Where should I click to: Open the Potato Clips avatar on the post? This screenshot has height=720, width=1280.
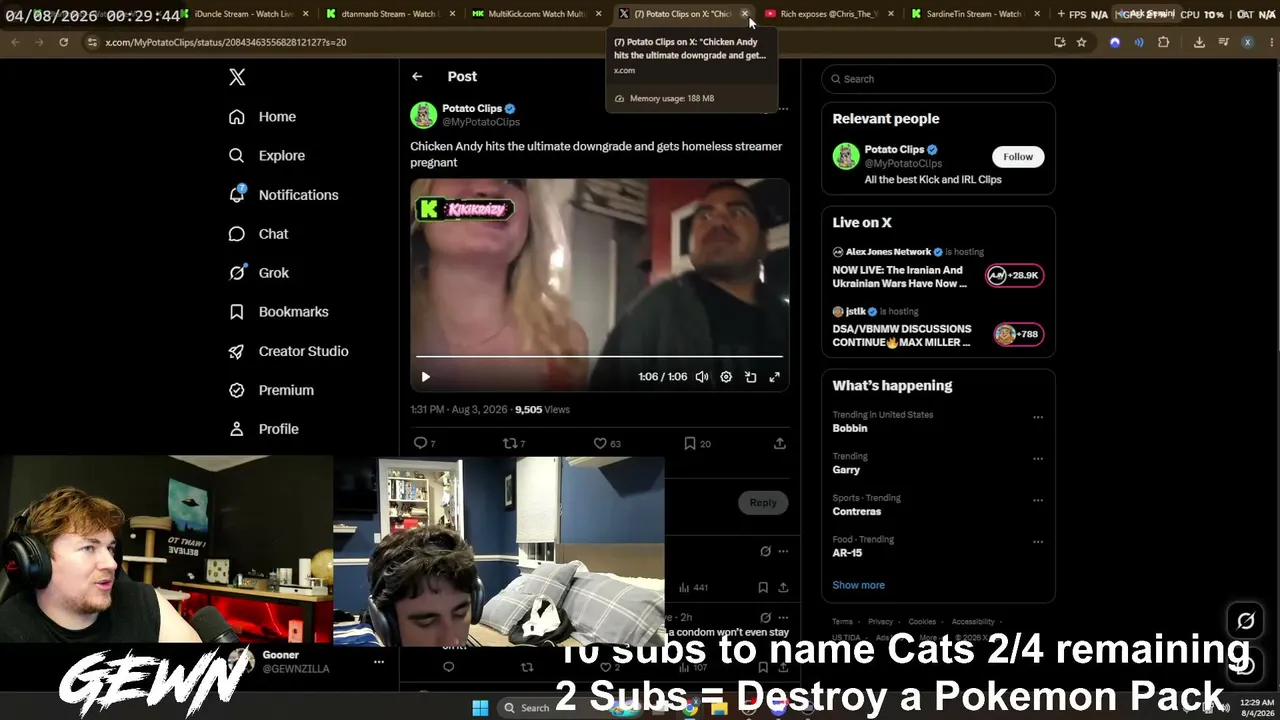423,115
